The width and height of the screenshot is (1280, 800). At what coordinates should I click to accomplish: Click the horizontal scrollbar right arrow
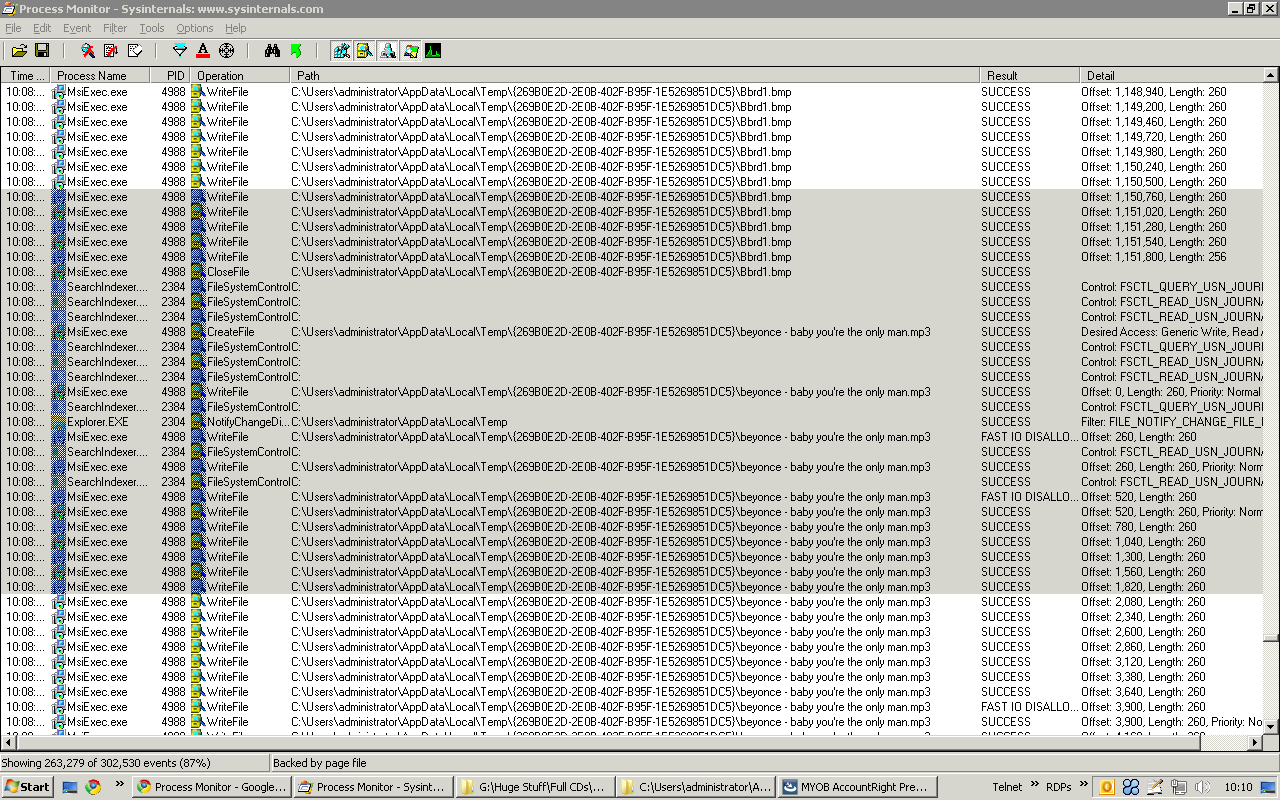[1254, 743]
